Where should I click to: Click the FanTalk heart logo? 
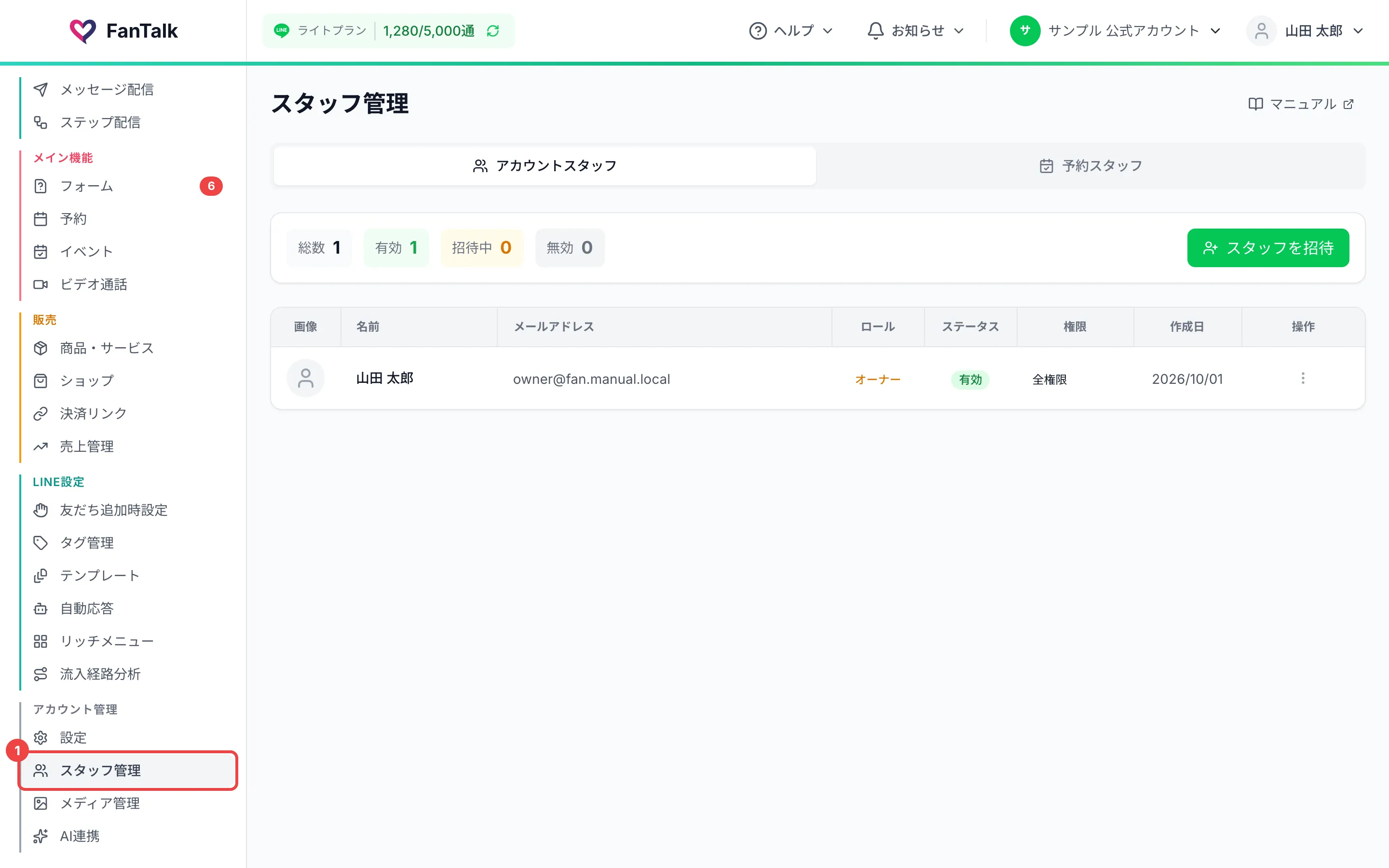click(x=82, y=31)
